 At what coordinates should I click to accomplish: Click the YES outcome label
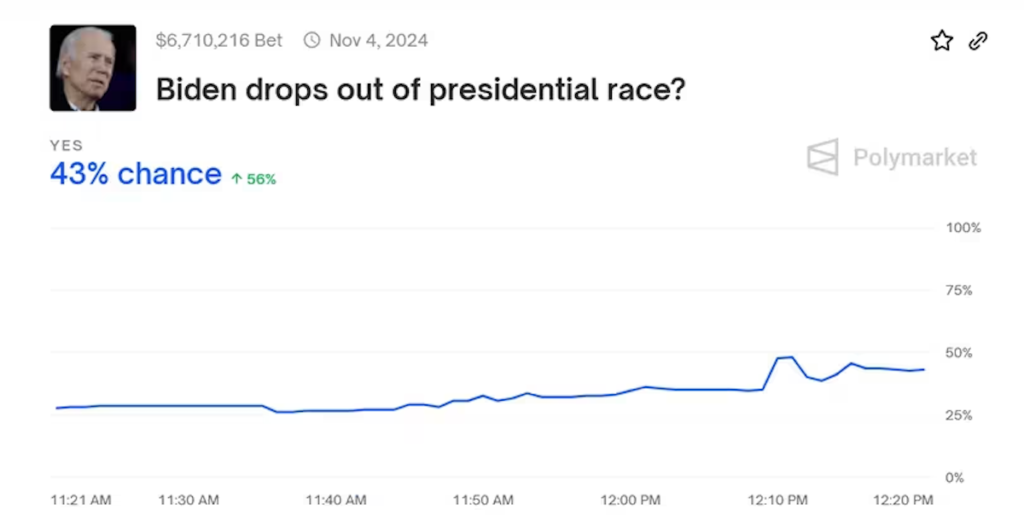tap(67, 146)
